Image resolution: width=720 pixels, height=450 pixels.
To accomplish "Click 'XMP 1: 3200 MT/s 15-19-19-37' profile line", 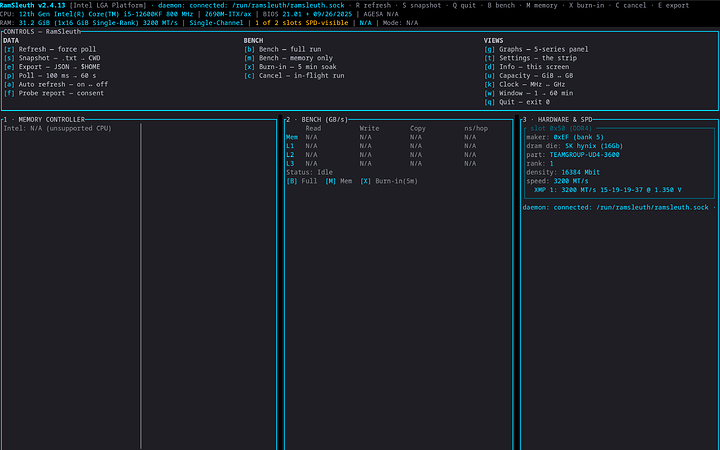I will pyautogui.click(x=608, y=190).
